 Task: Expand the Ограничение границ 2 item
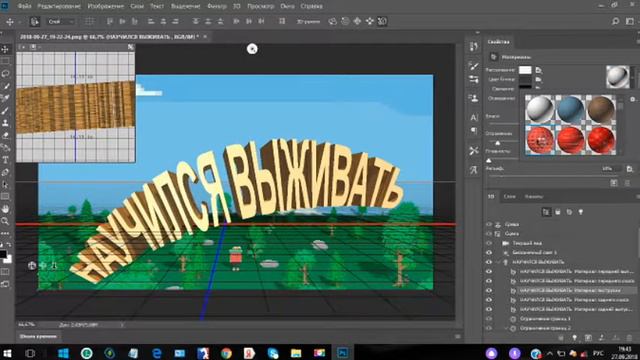point(507,328)
